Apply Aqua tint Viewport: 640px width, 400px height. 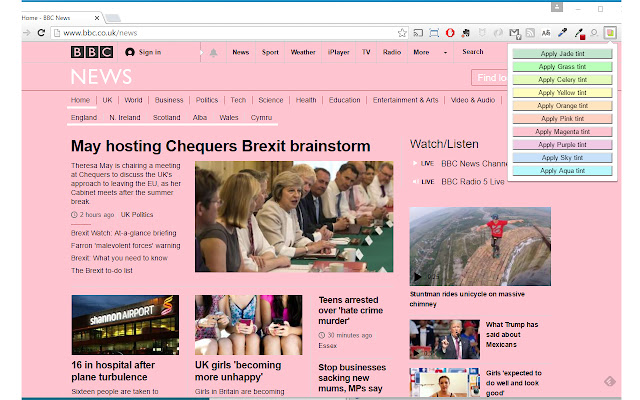point(562,171)
